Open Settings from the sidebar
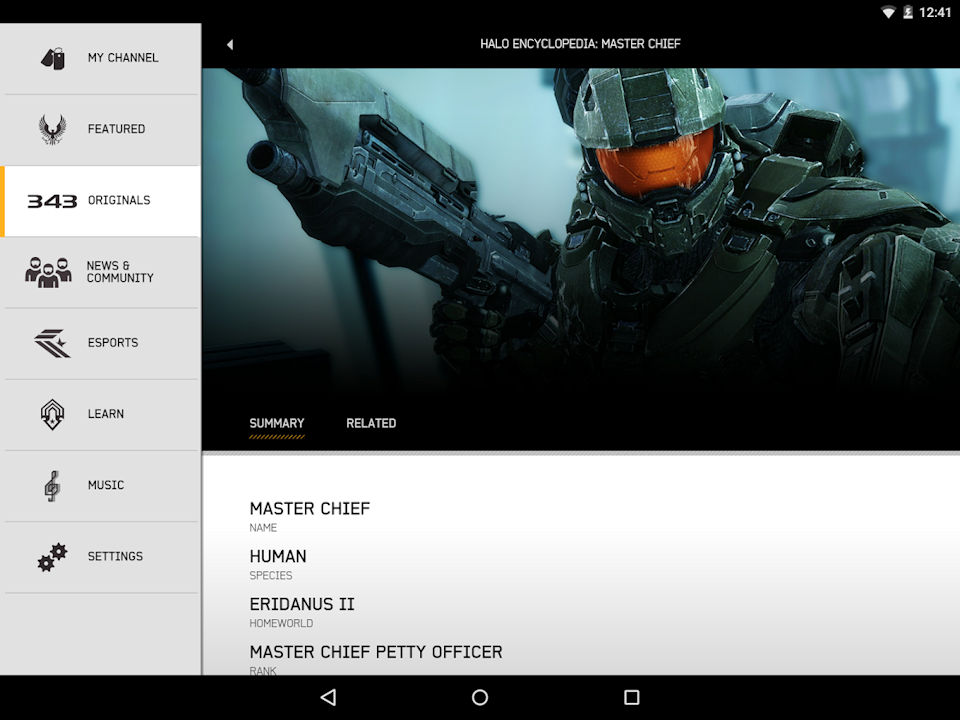This screenshot has height=720, width=960. (x=100, y=557)
